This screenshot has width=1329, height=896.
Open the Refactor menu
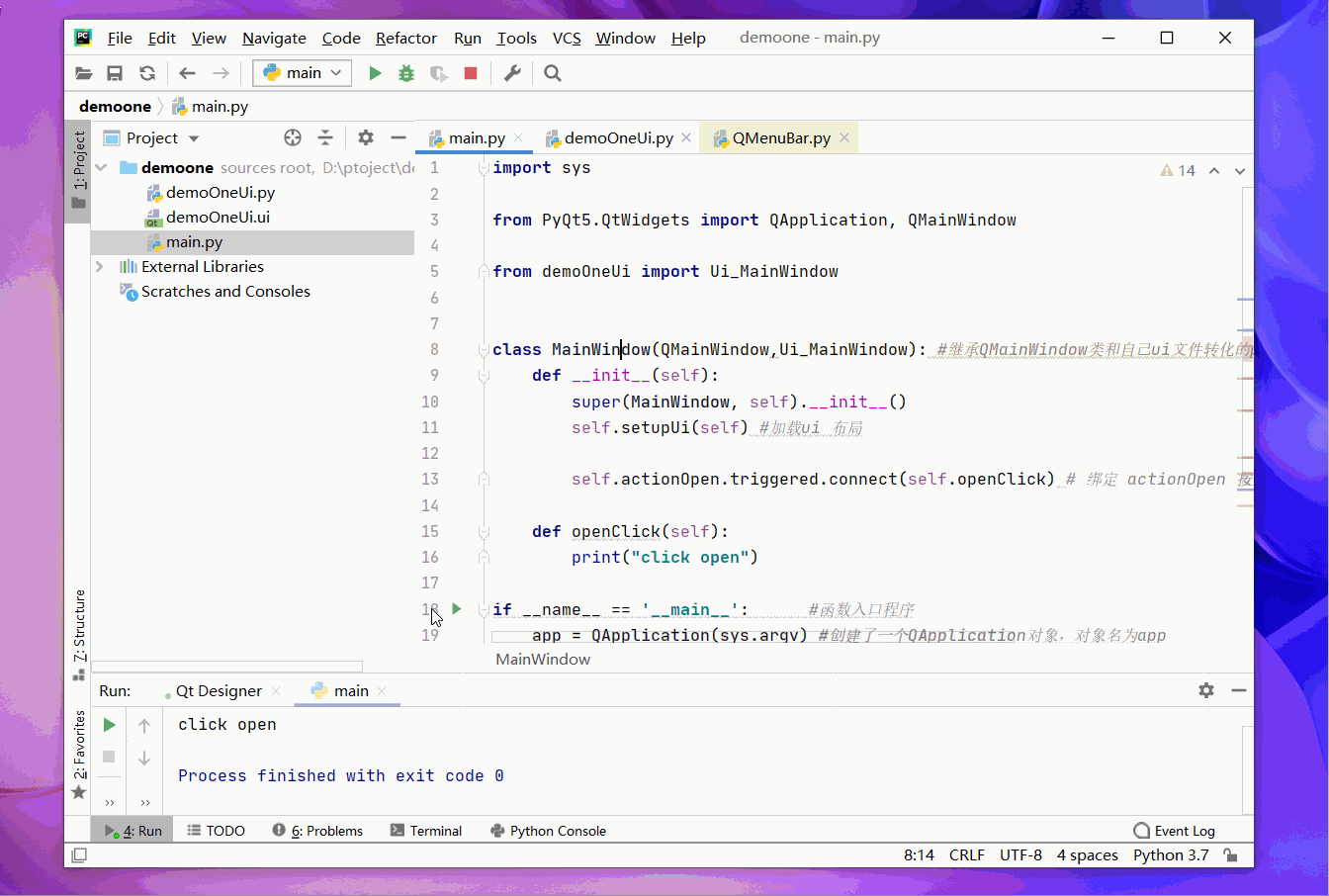point(406,38)
